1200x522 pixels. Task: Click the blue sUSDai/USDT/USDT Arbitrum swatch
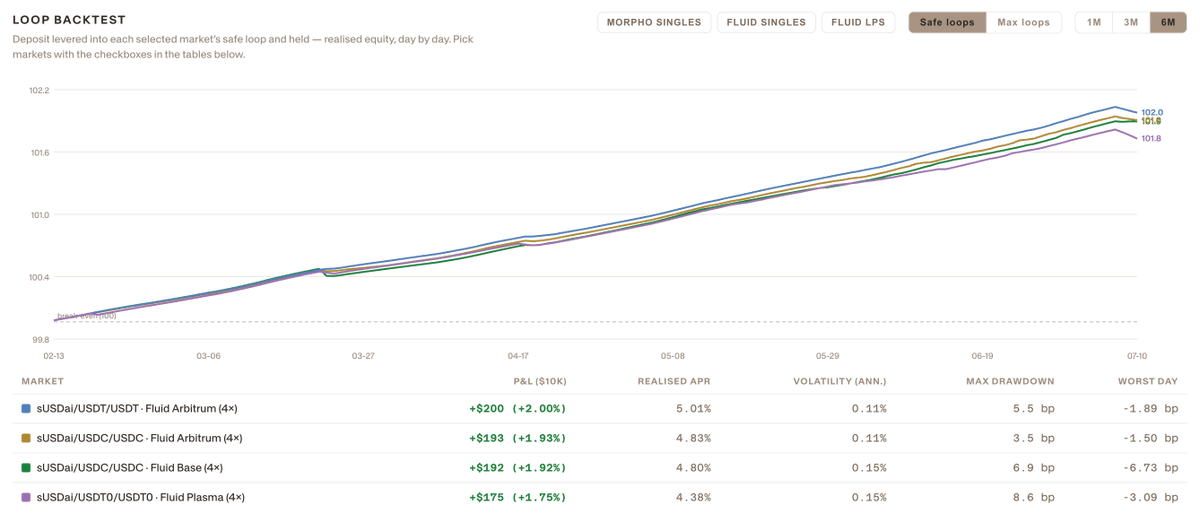click(26, 409)
